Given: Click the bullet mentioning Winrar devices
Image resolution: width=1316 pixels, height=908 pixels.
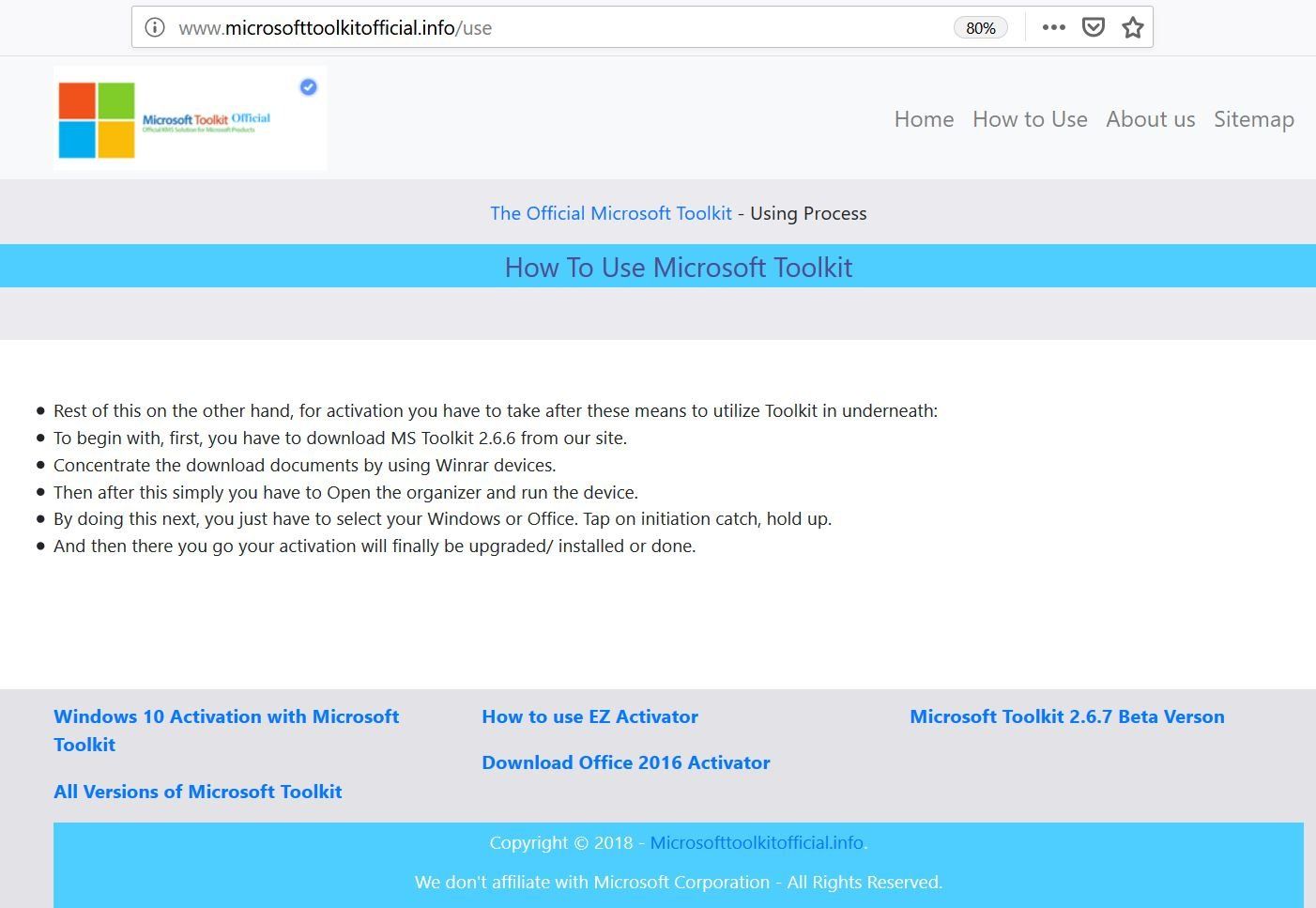Looking at the screenshot, I should pyautogui.click(x=304, y=465).
